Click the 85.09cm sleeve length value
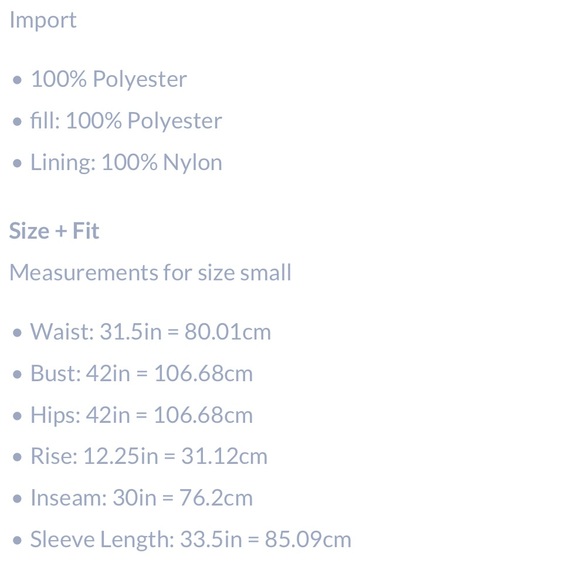The height and width of the screenshot is (580, 580). (x=308, y=539)
